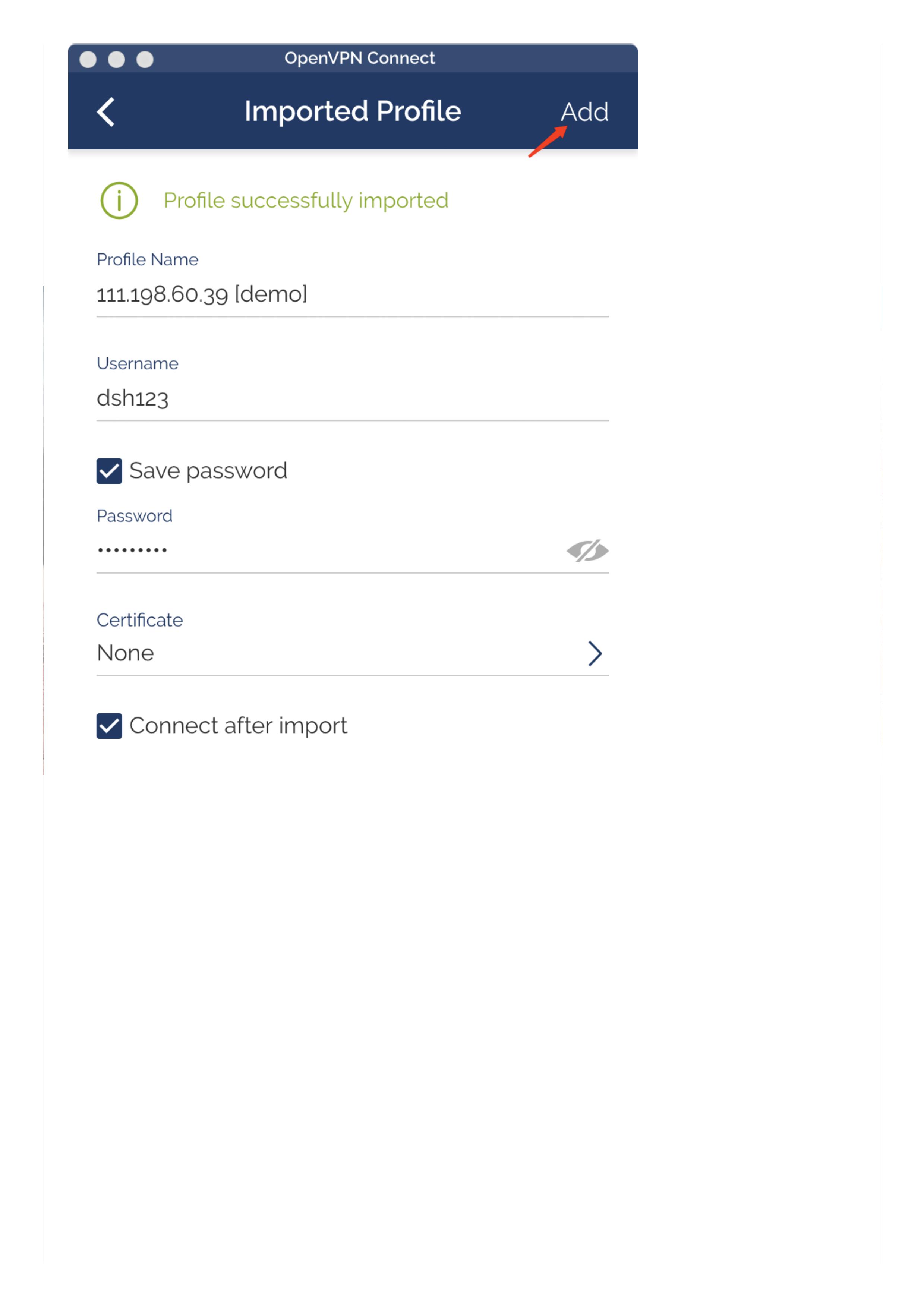Click the blue Certificate label
Image resolution: width=924 pixels, height=1306 pixels.
click(x=140, y=620)
